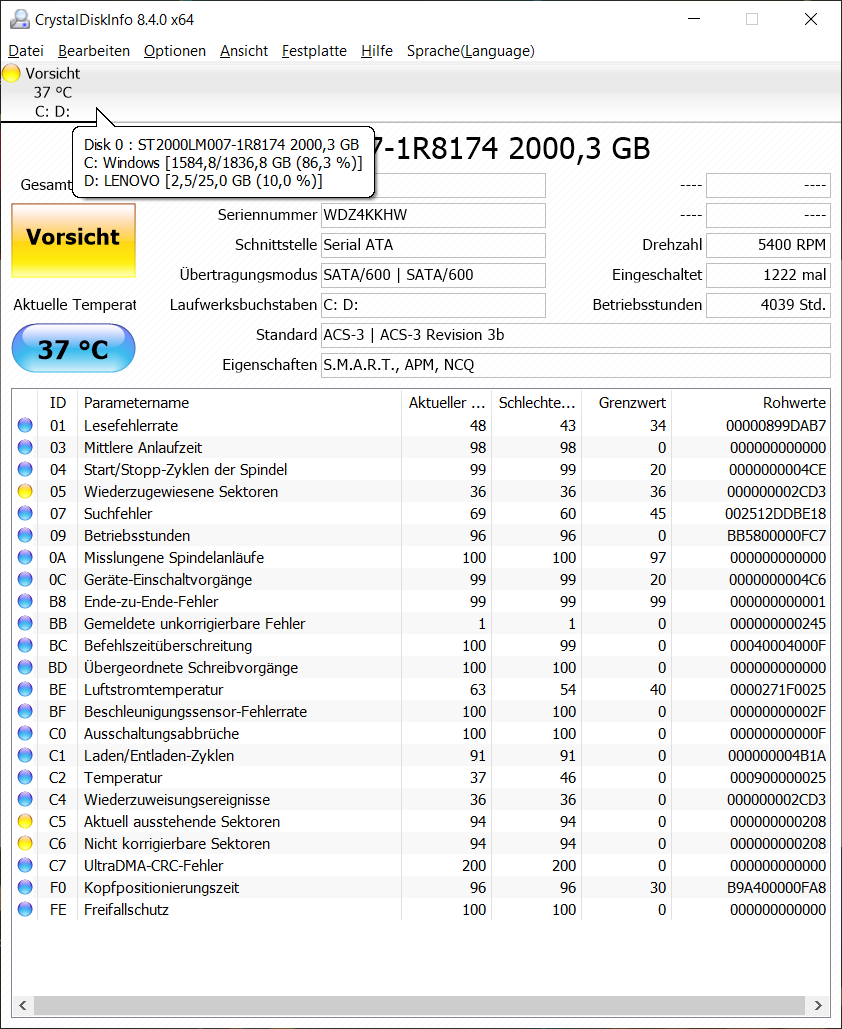Click the Rohwerte column header

(x=751, y=402)
